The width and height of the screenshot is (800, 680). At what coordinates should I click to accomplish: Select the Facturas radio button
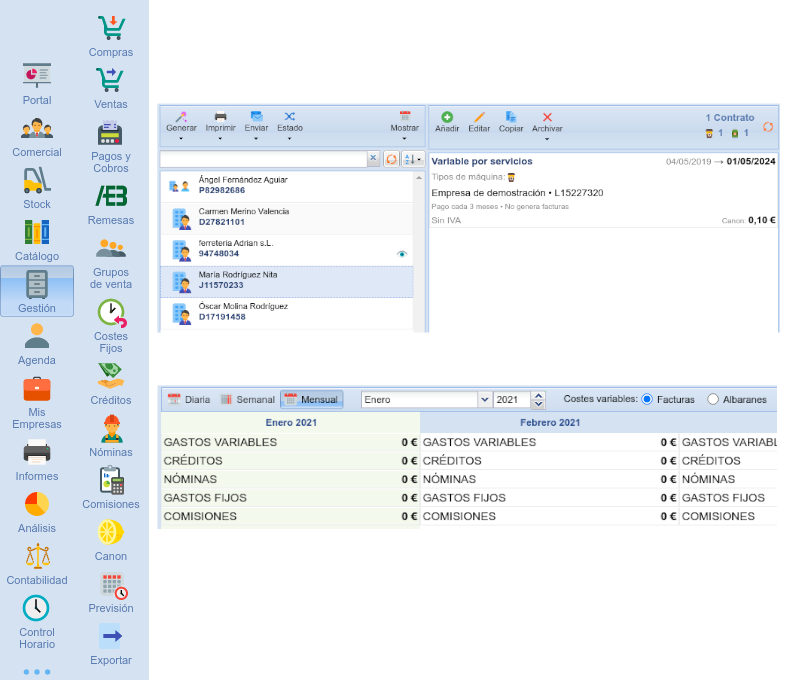click(x=647, y=399)
